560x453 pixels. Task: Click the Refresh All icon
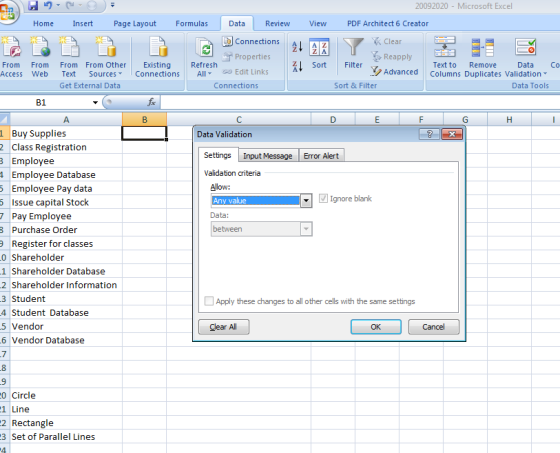[x=204, y=48]
